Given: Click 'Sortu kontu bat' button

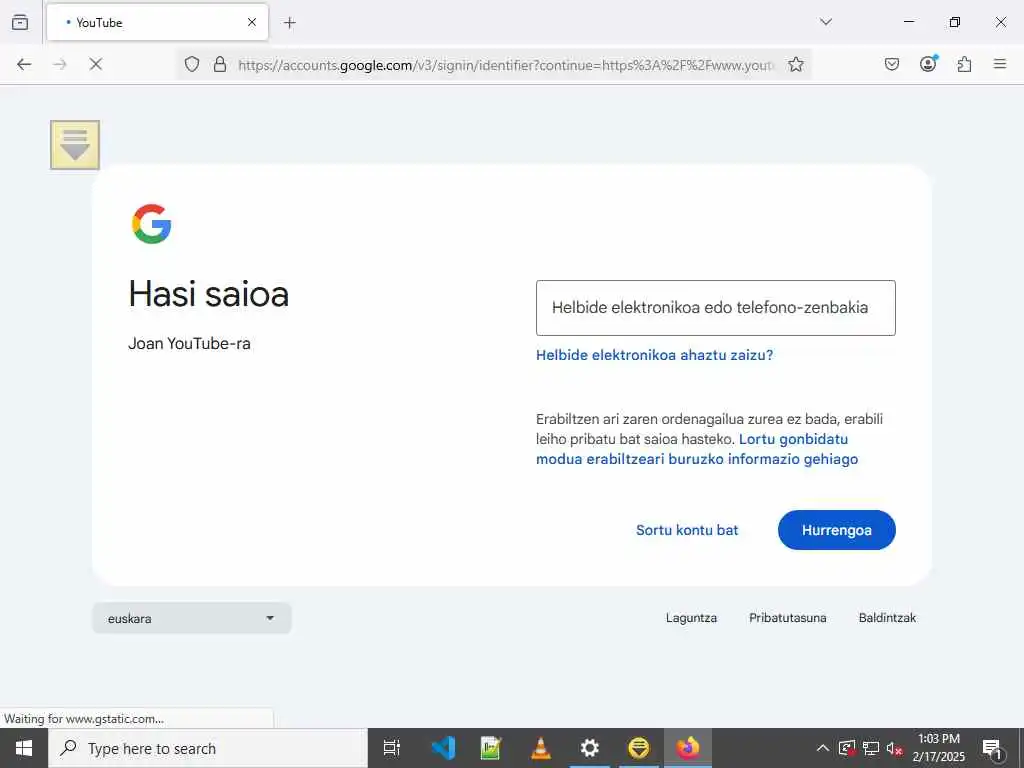Looking at the screenshot, I should (687, 530).
